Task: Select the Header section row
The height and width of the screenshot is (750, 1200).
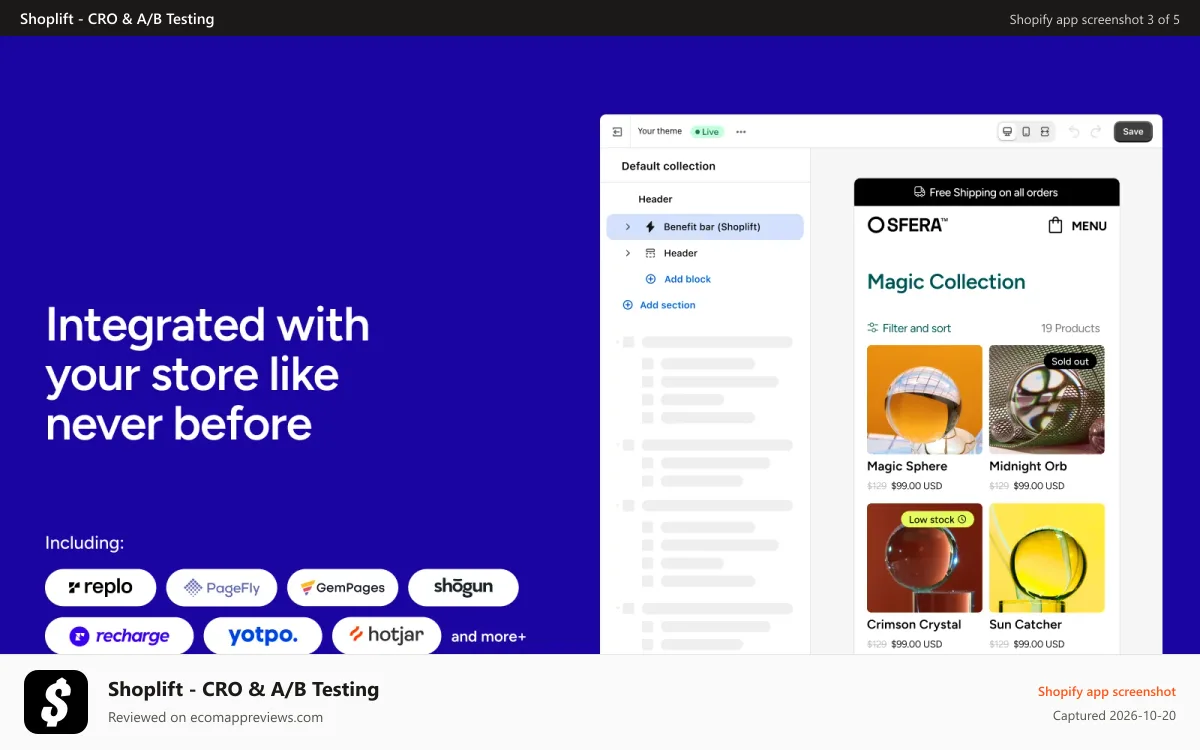Action: [x=705, y=253]
